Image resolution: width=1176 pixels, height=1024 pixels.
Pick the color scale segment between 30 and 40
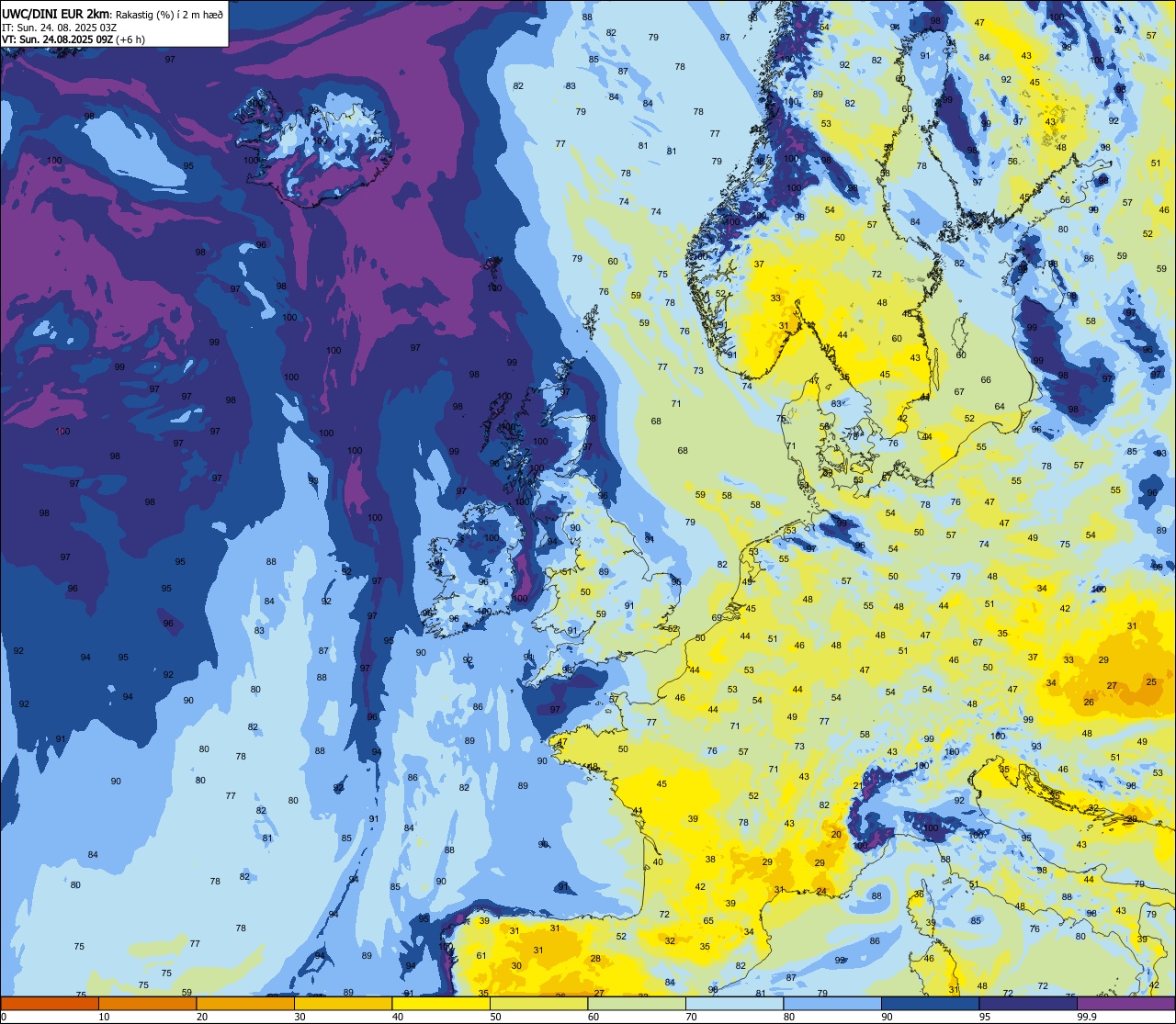click(343, 1003)
